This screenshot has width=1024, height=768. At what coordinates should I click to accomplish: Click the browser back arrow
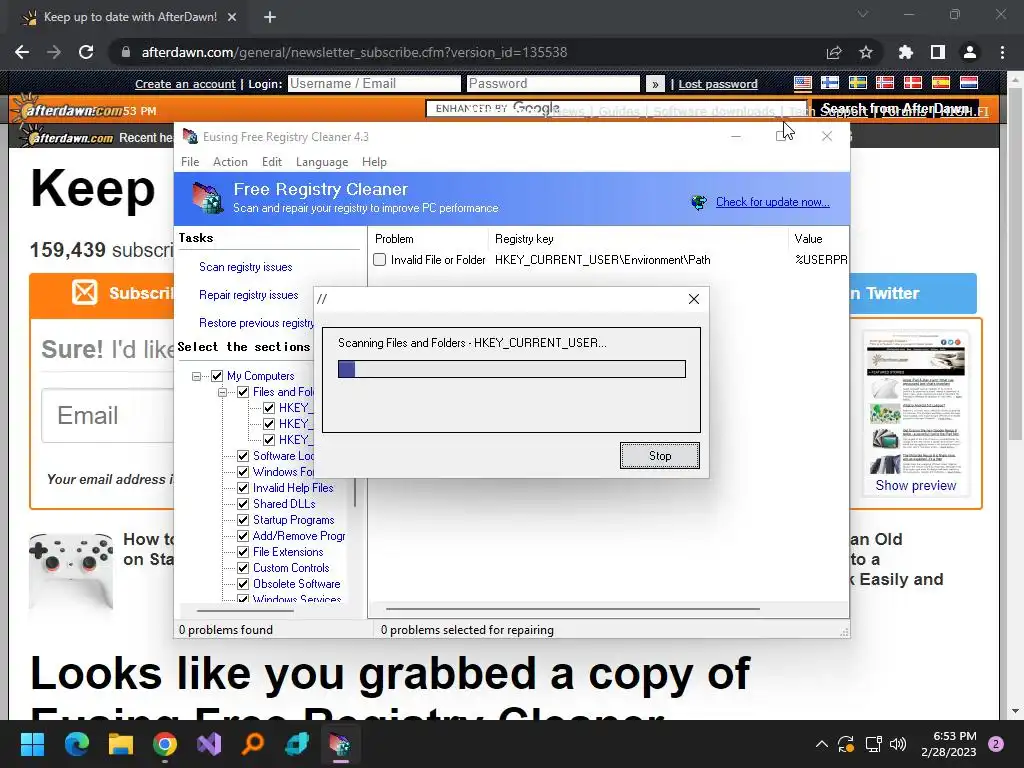click(22, 52)
